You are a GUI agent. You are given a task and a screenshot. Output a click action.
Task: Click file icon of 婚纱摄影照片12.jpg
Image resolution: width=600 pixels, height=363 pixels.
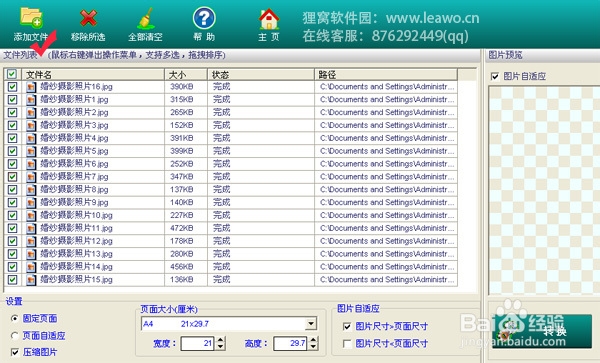pos(31,241)
